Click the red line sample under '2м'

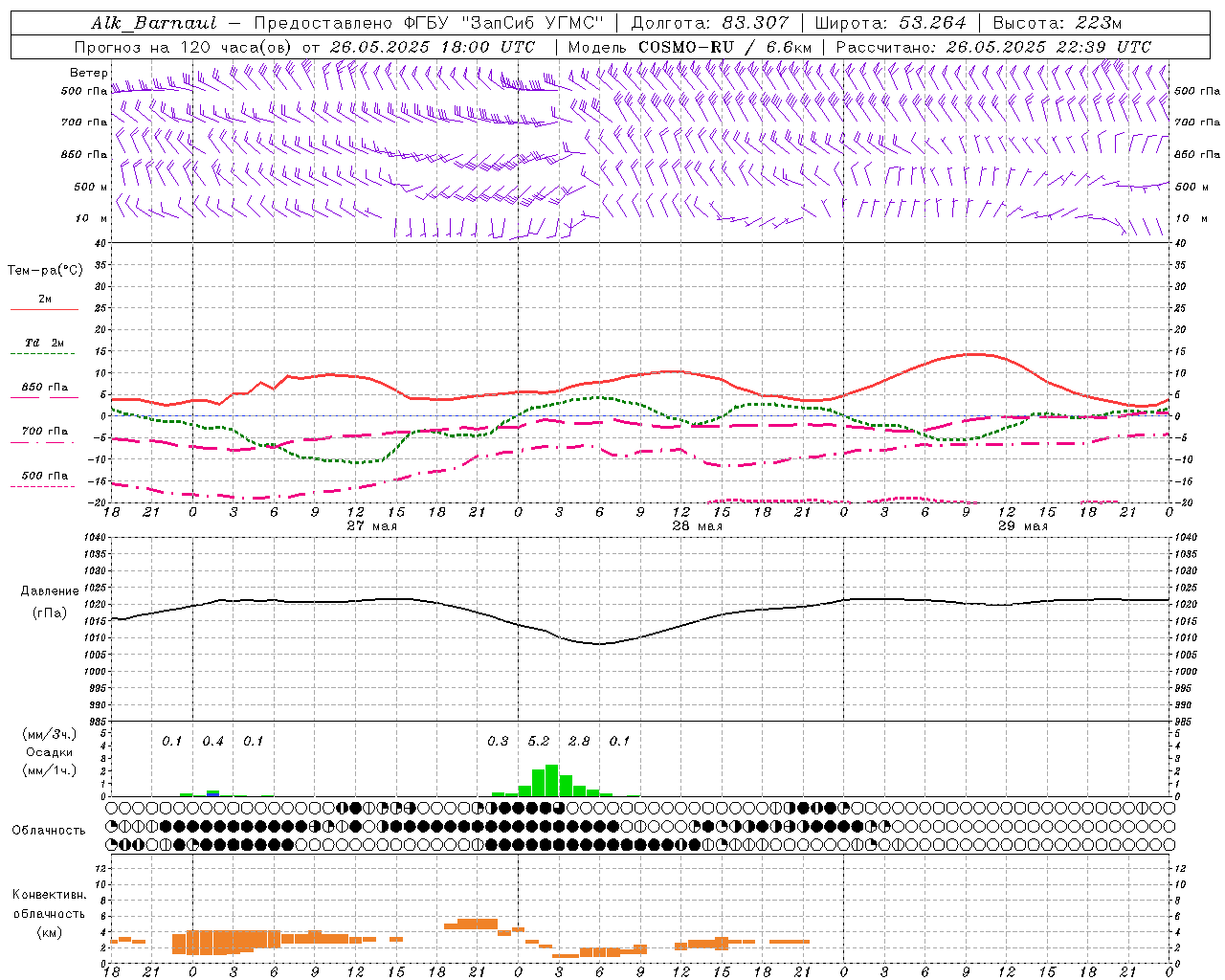(x=44, y=309)
